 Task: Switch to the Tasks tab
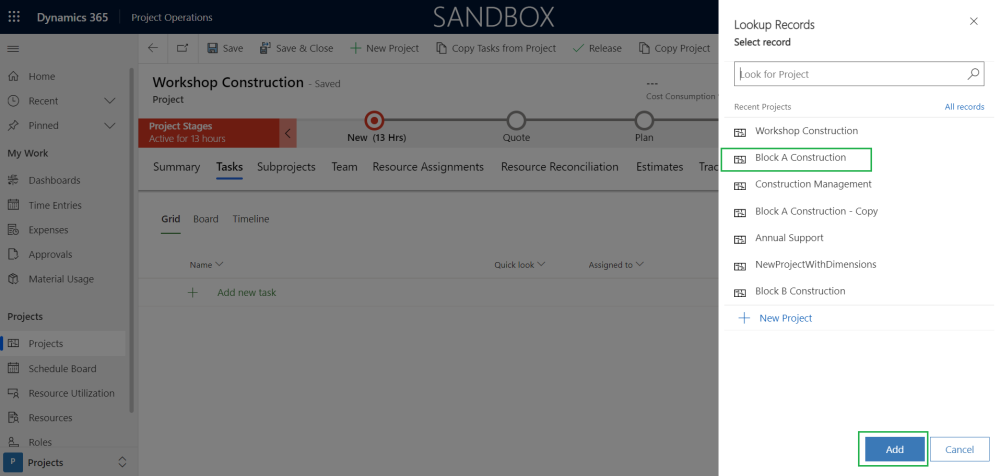230,167
